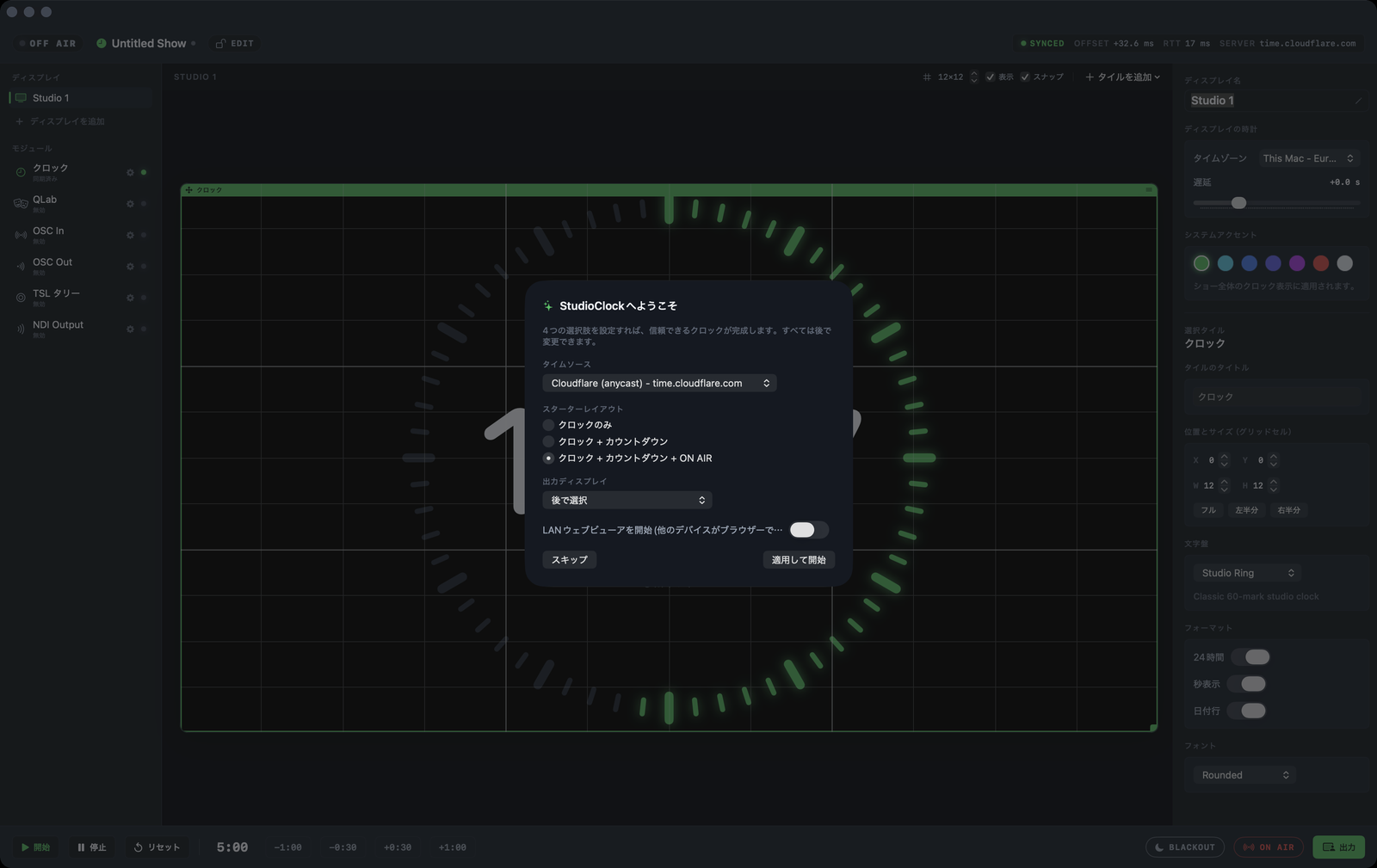Select the purple accent color swatch

pos(1297,263)
